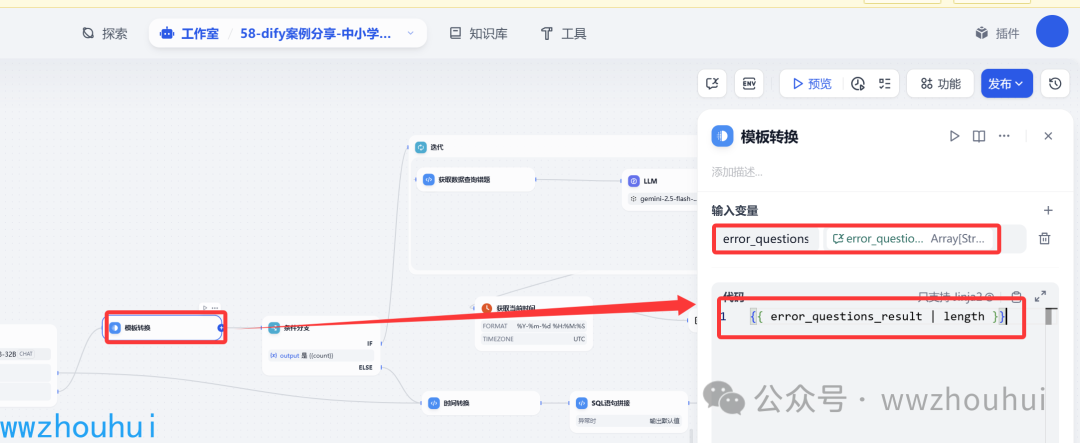Image resolution: width=1080 pixels, height=443 pixels.
Task: Open the 探索 (Explore) tab
Action: click(105, 33)
